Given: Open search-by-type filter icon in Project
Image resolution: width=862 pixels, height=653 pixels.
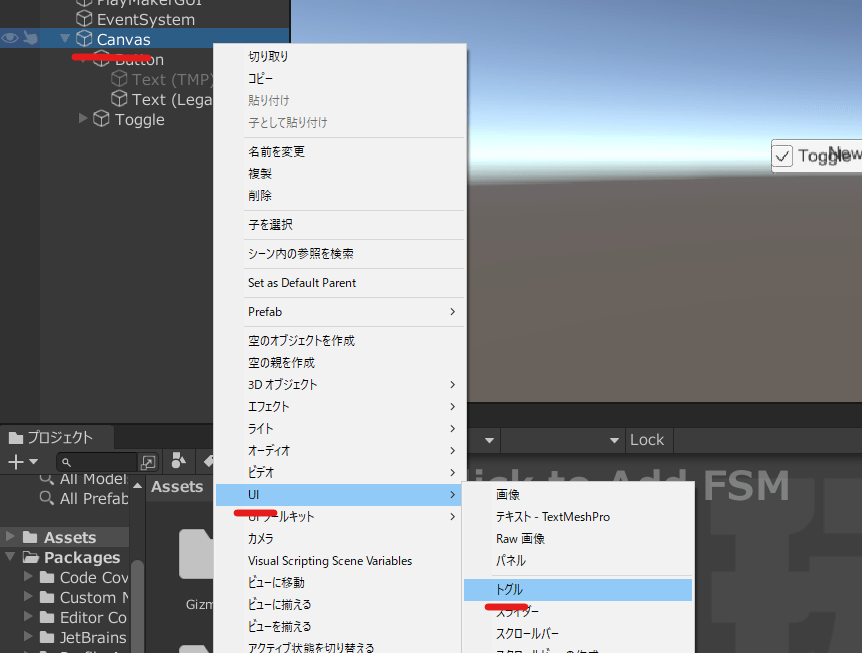Looking at the screenshot, I should [x=179, y=461].
